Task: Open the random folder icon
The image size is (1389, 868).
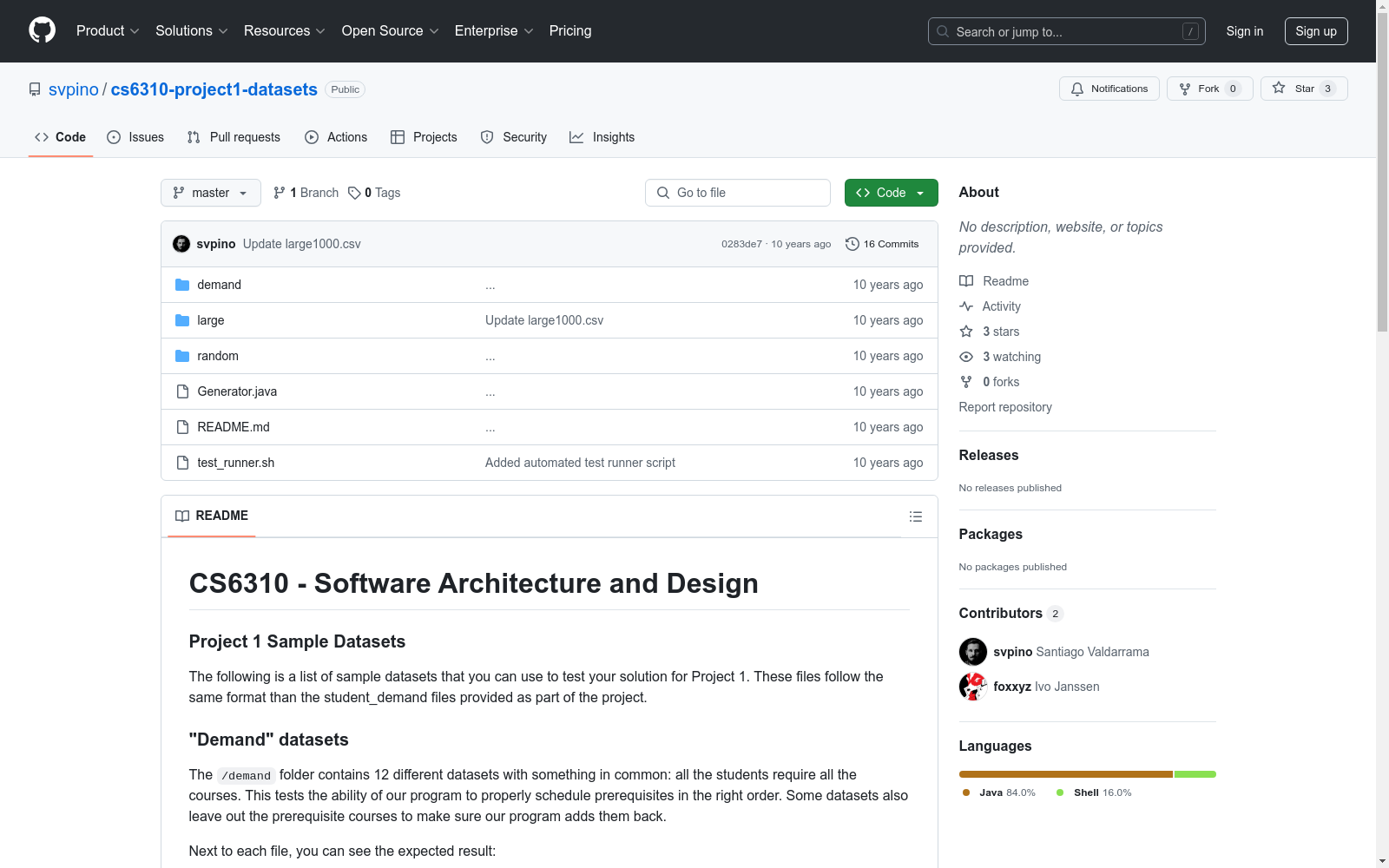Action: (182, 356)
